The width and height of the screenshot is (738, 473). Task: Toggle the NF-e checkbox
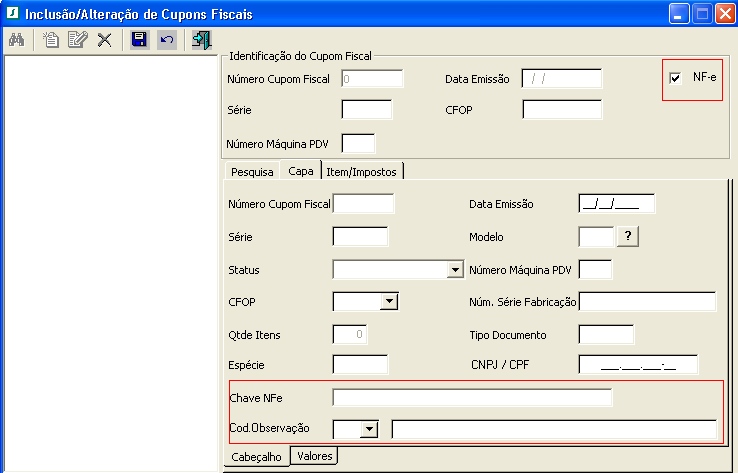(676, 78)
